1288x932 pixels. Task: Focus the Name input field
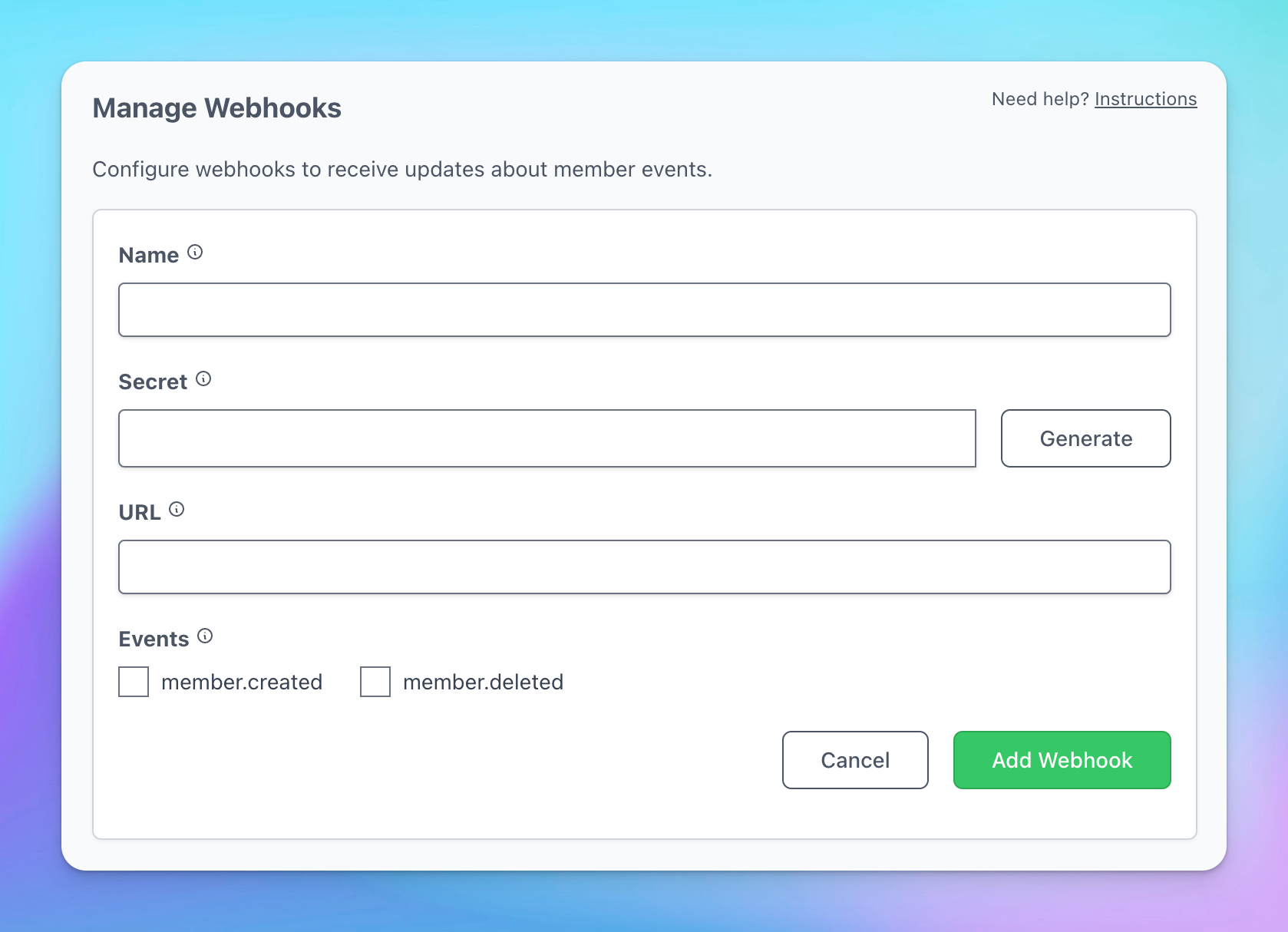pyautogui.click(x=644, y=310)
